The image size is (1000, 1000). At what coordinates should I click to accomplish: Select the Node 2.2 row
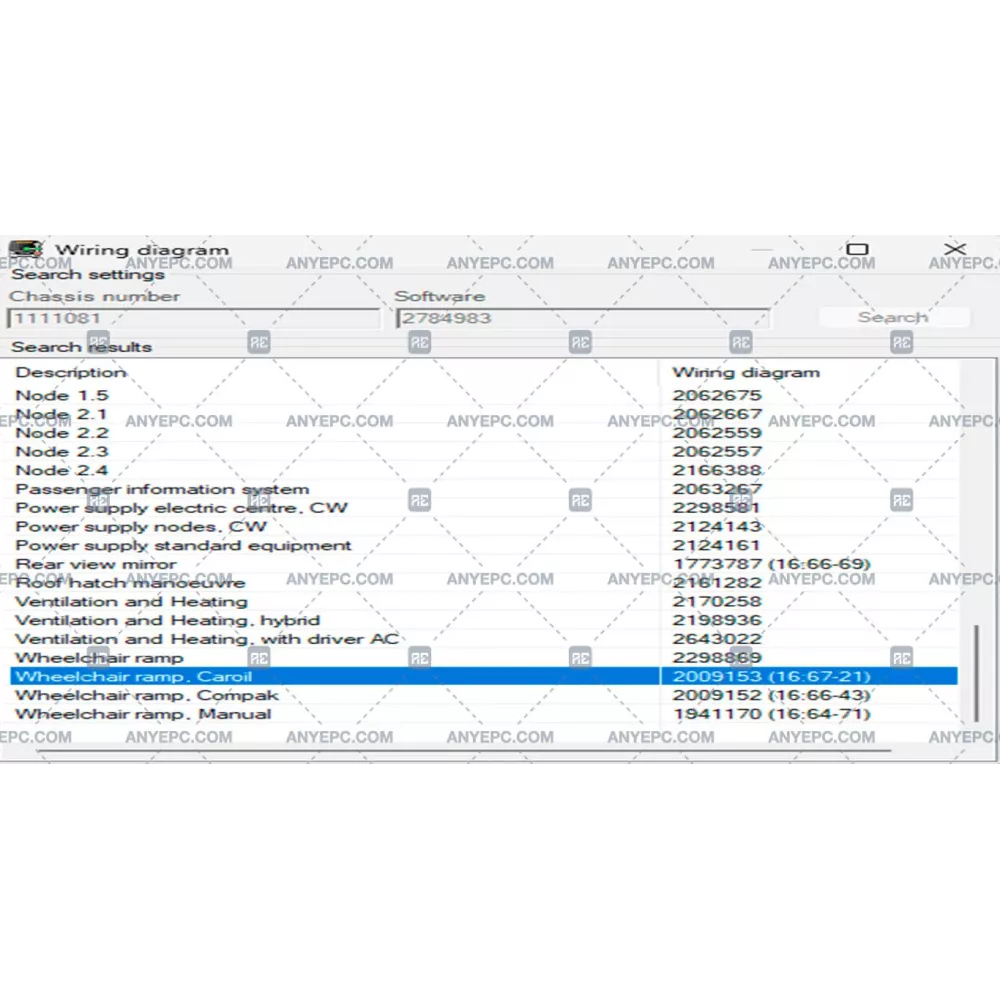[x=62, y=433]
